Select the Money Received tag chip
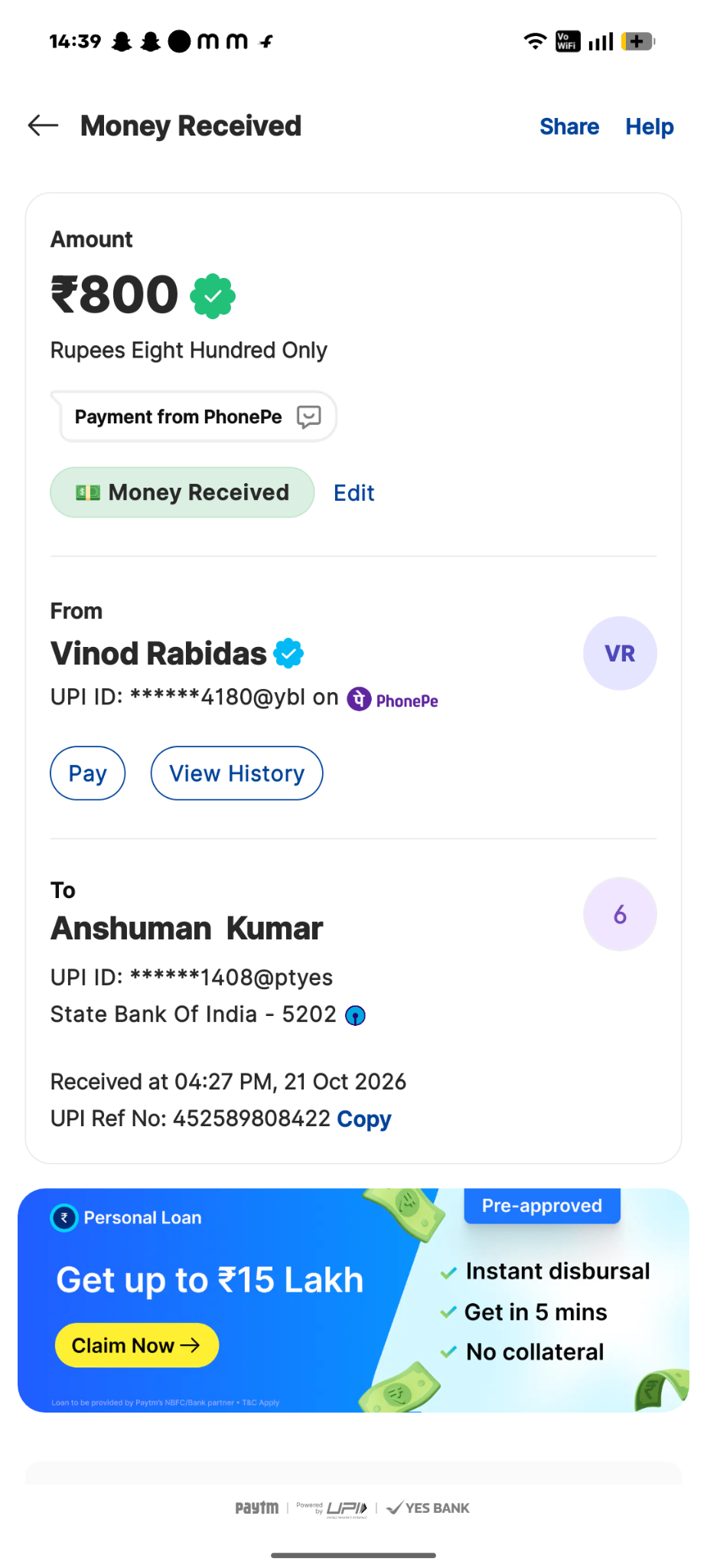The image size is (707, 1568). coord(182,492)
